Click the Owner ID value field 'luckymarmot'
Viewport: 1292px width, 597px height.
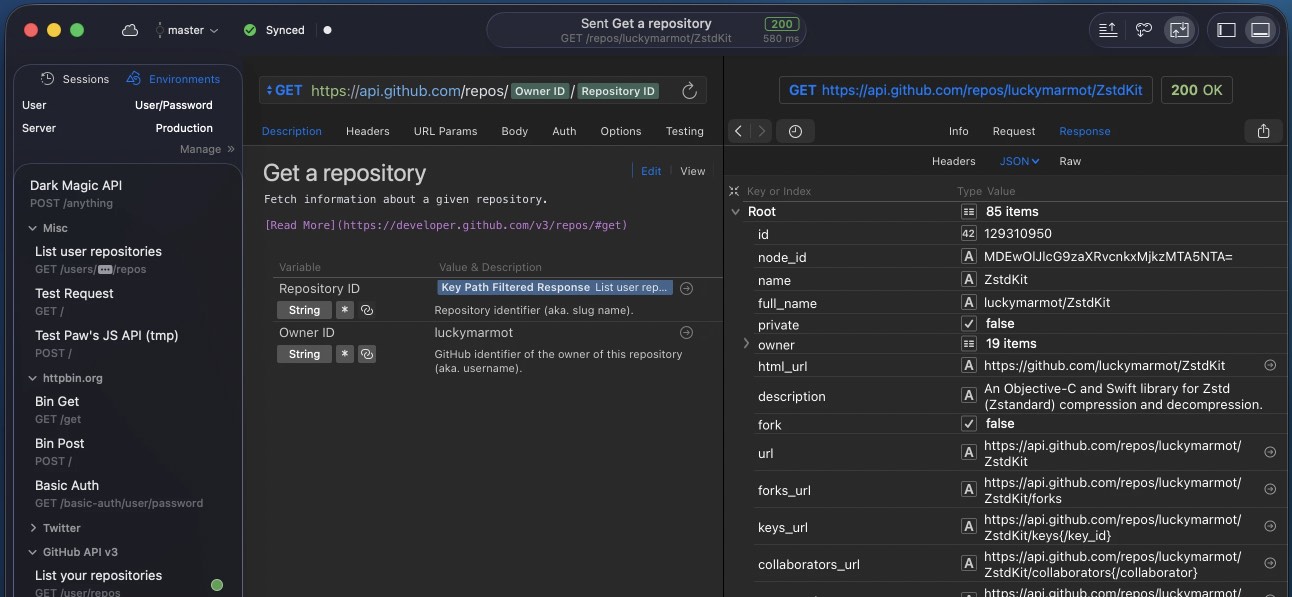click(474, 332)
